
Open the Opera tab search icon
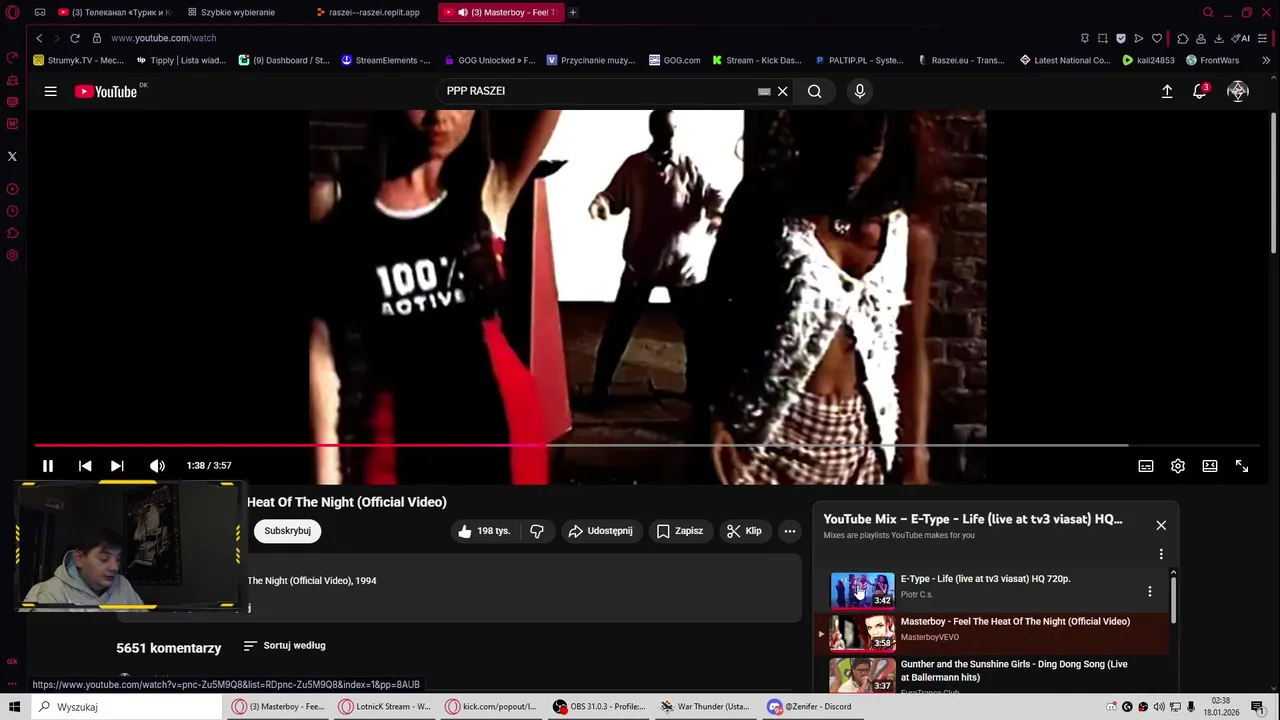pyautogui.click(x=1208, y=12)
